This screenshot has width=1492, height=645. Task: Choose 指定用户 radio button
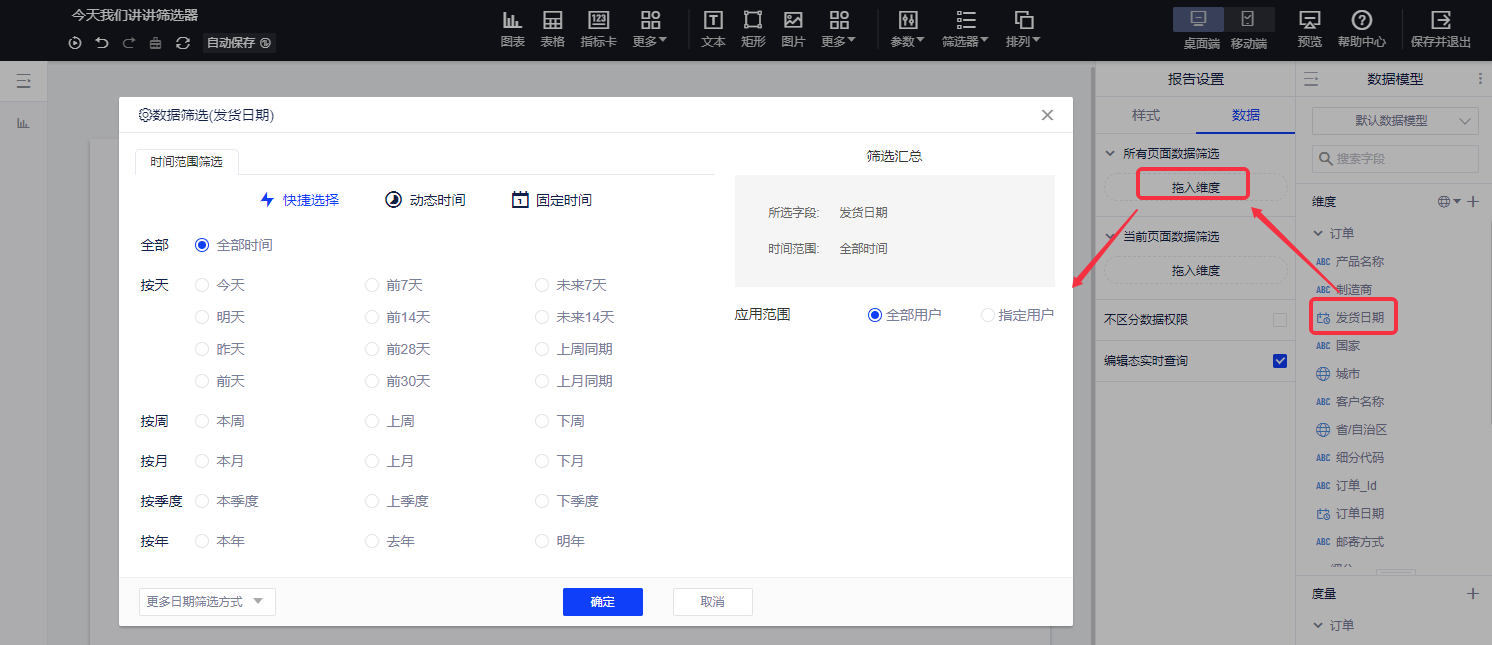click(x=988, y=315)
